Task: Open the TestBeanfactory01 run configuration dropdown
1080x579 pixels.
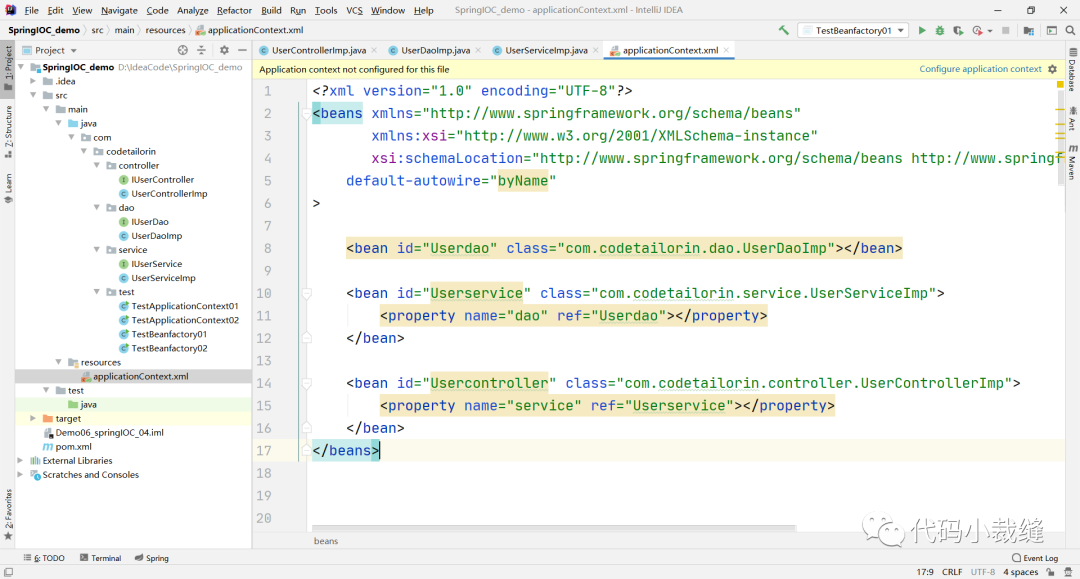Action: click(852, 31)
